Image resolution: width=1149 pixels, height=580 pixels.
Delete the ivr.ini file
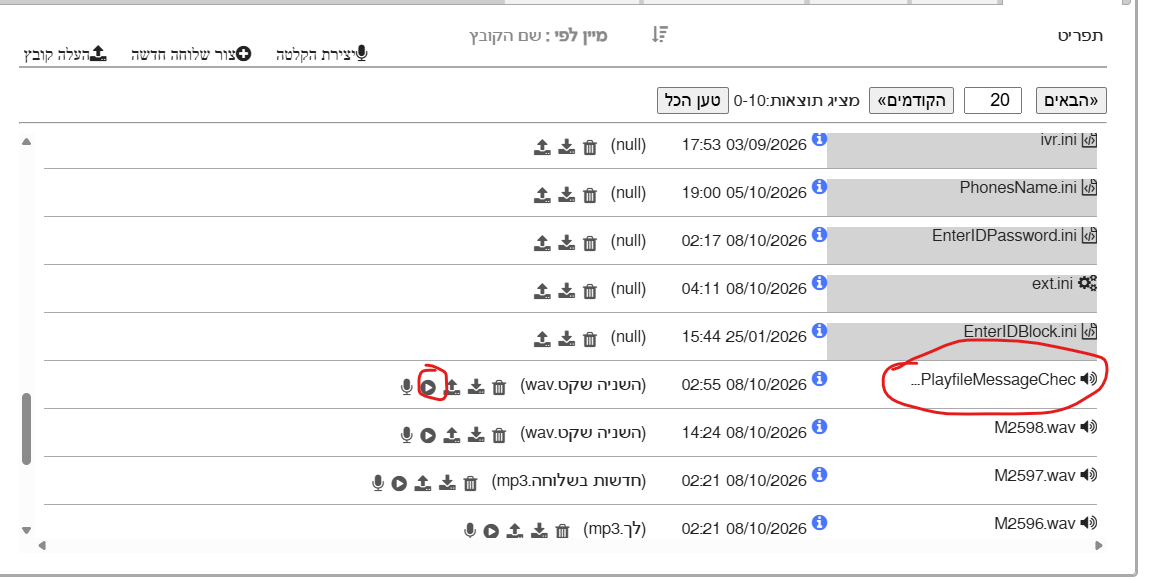click(x=590, y=147)
